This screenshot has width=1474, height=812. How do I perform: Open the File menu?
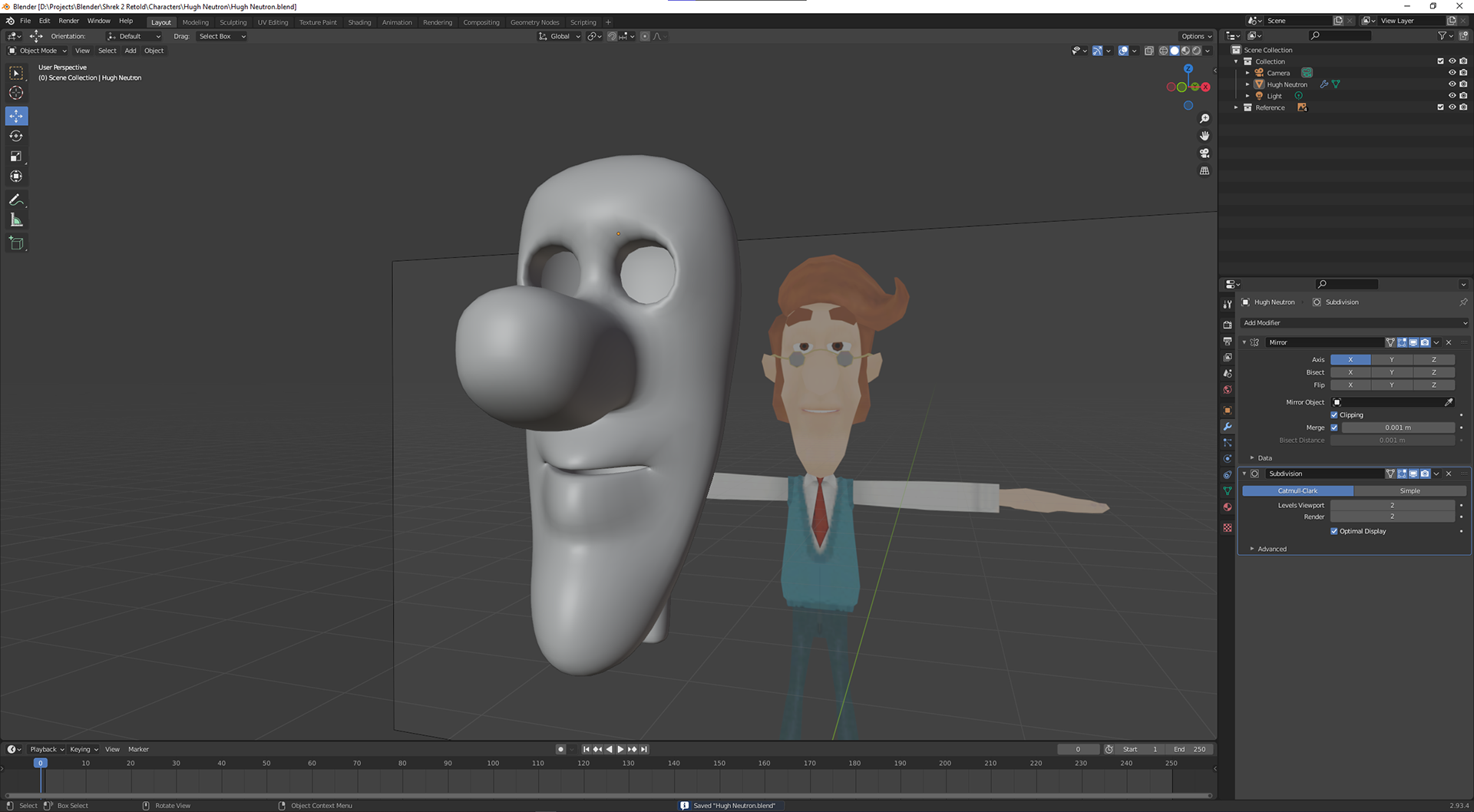25,21
